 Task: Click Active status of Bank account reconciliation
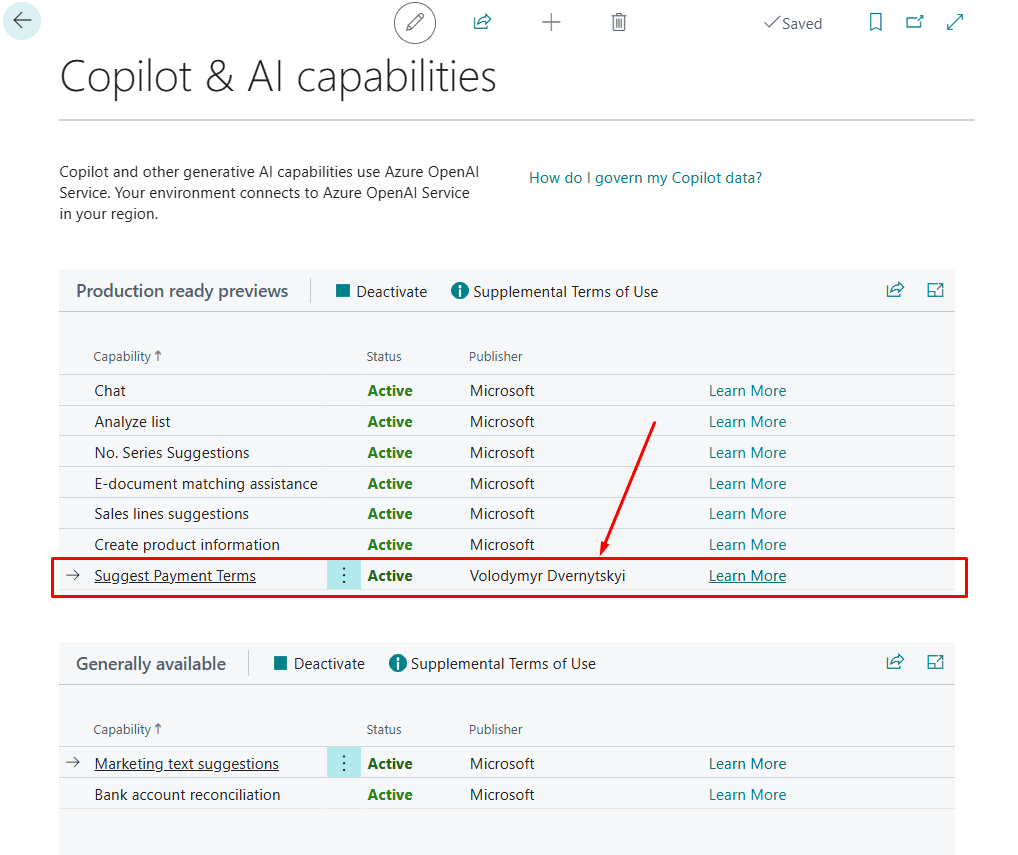(x=390, y=795)
